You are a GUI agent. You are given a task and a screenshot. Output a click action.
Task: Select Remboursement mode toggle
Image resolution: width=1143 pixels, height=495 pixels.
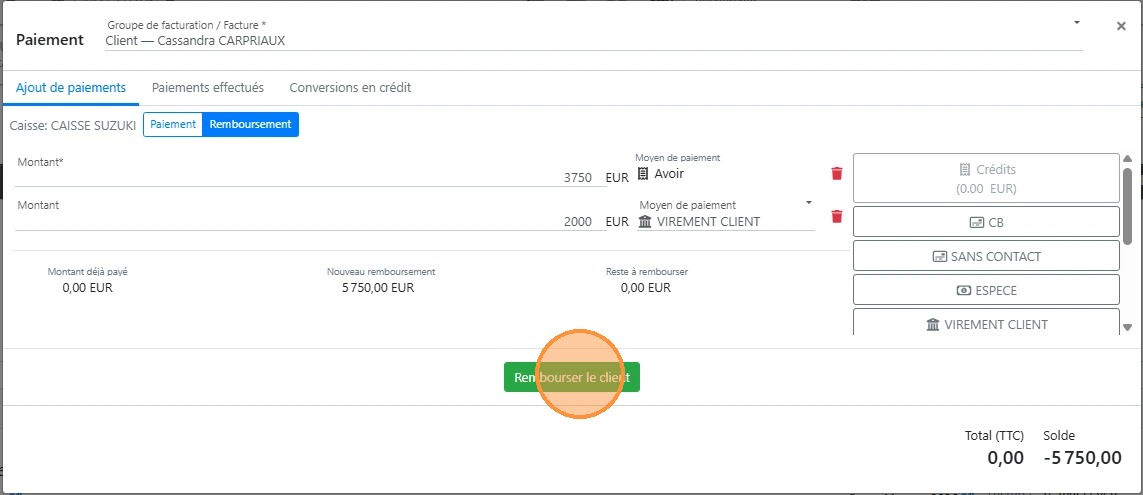click(250, 124)
